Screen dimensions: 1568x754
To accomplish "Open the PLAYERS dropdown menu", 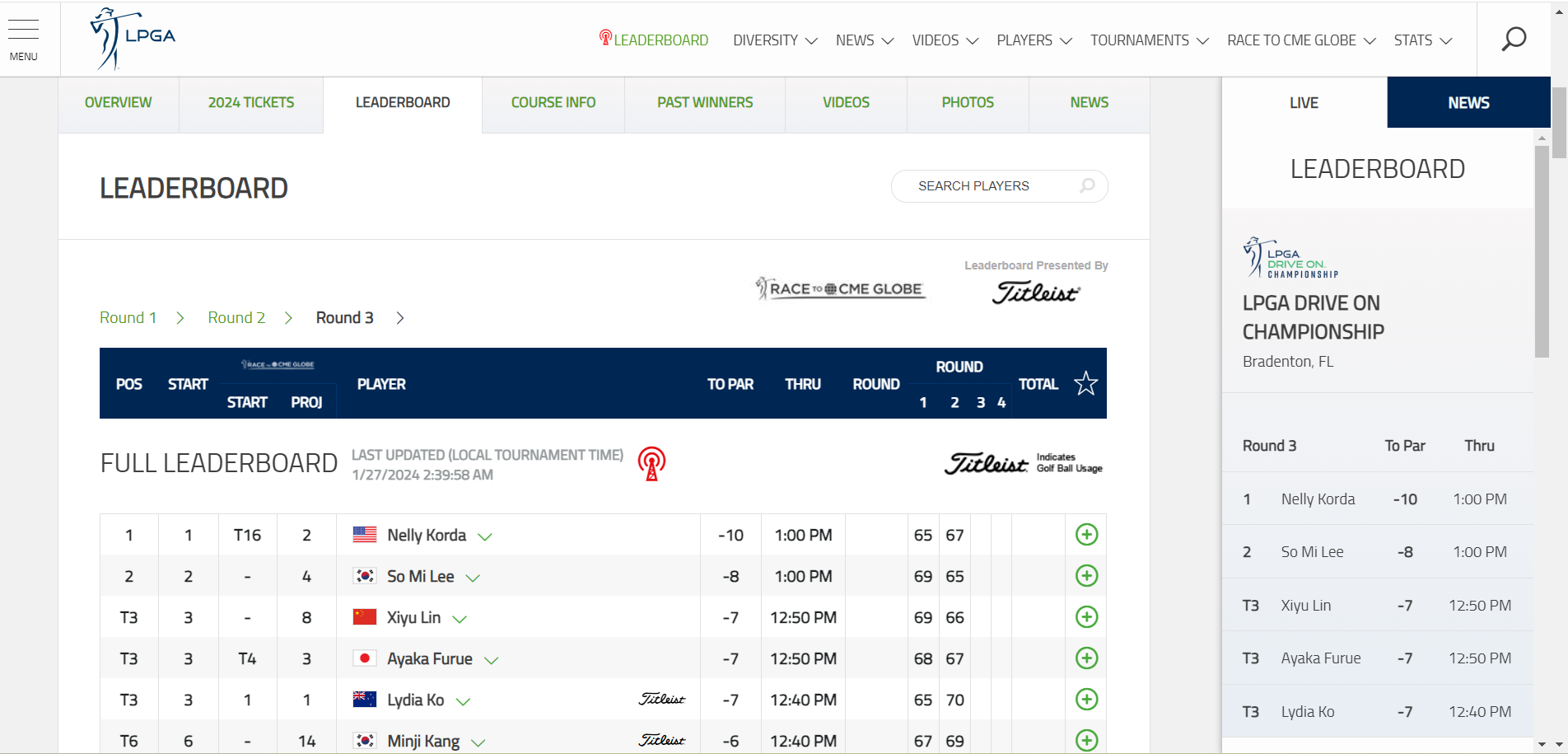I will (1034, 40).
